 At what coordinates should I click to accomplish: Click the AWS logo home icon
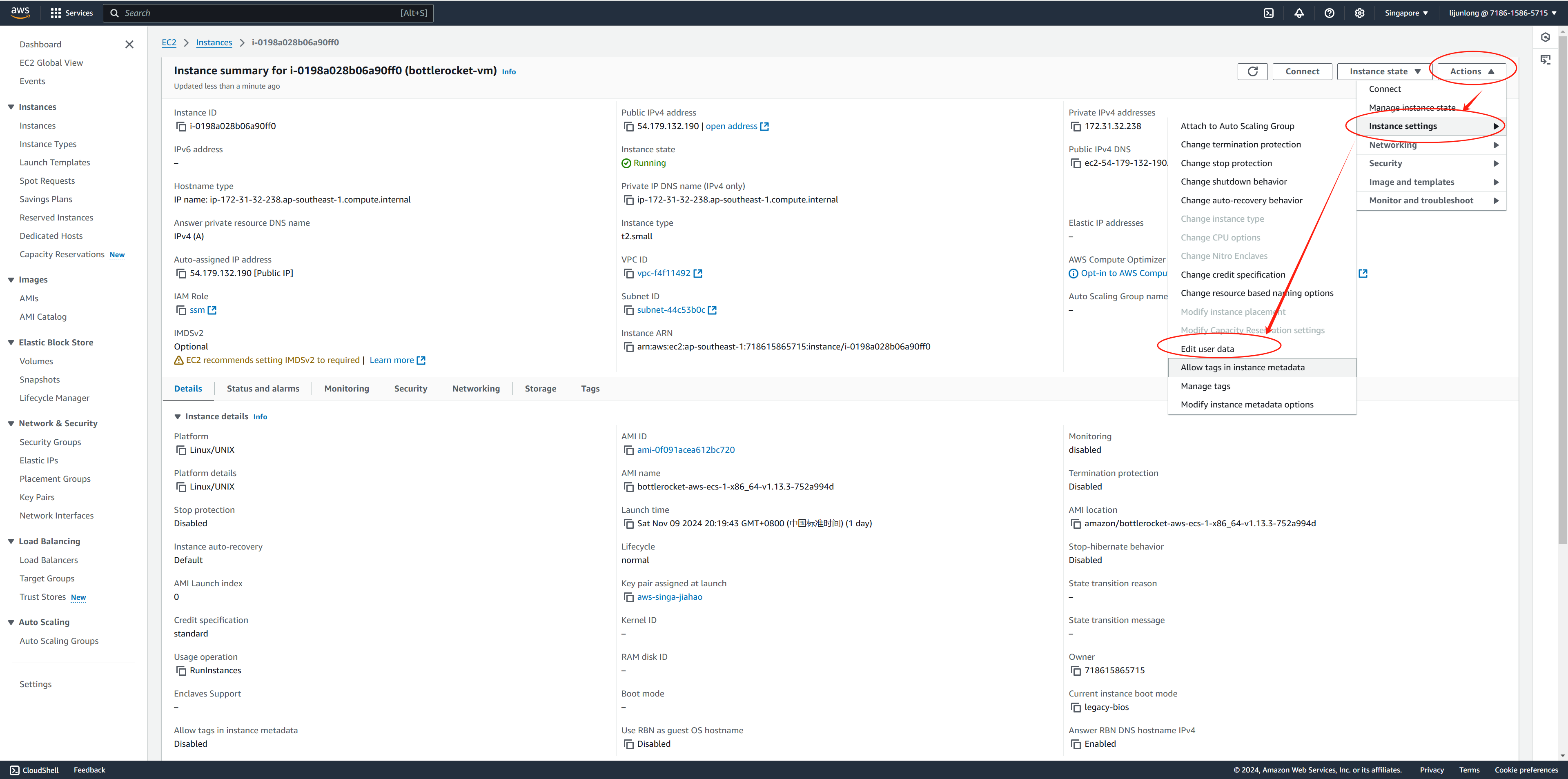pyautogui.click(x=20, y=13)
